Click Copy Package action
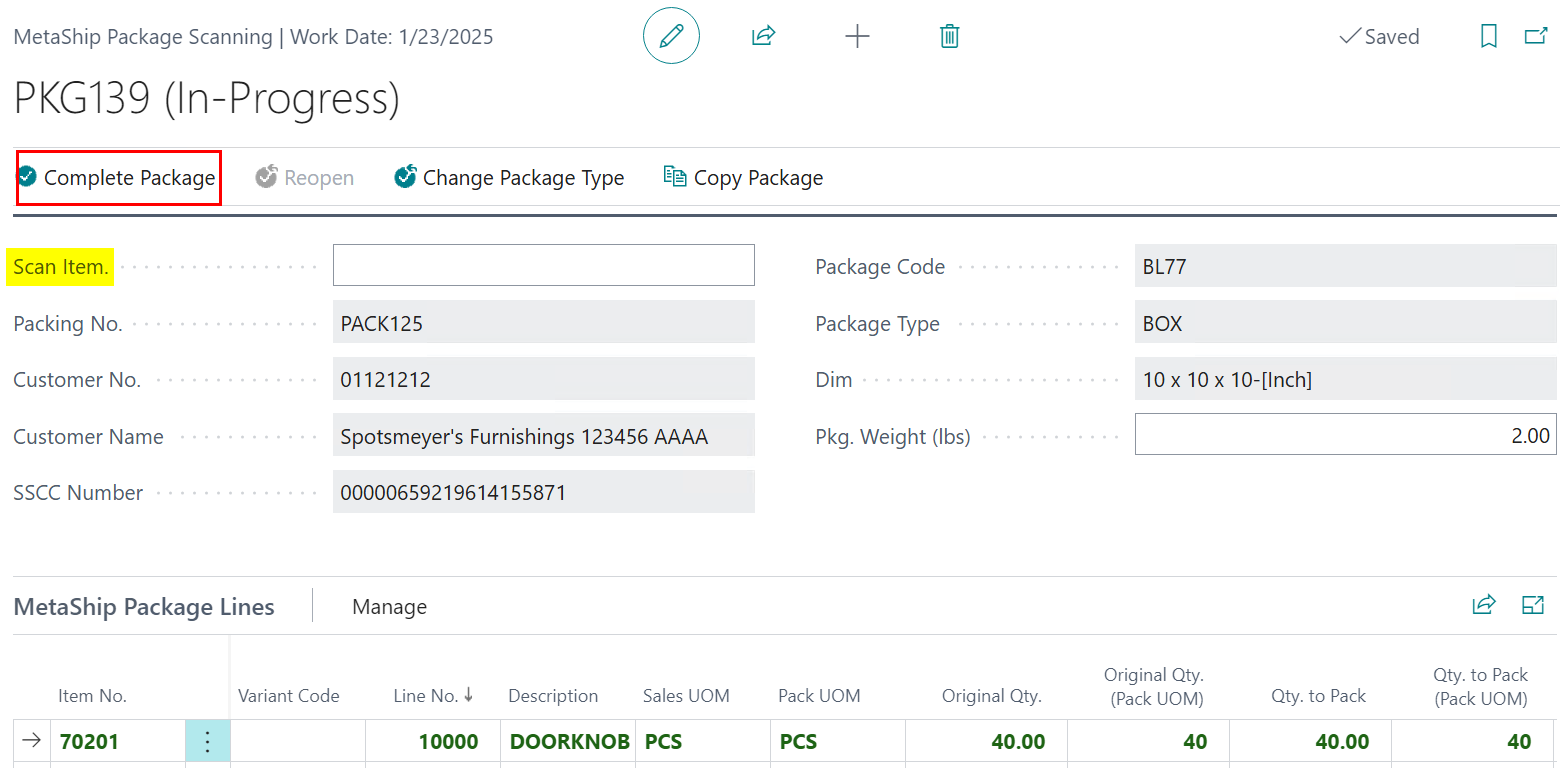Image resolution: width=1560 pixels, height=768 pixels. (x=743, y=178)
